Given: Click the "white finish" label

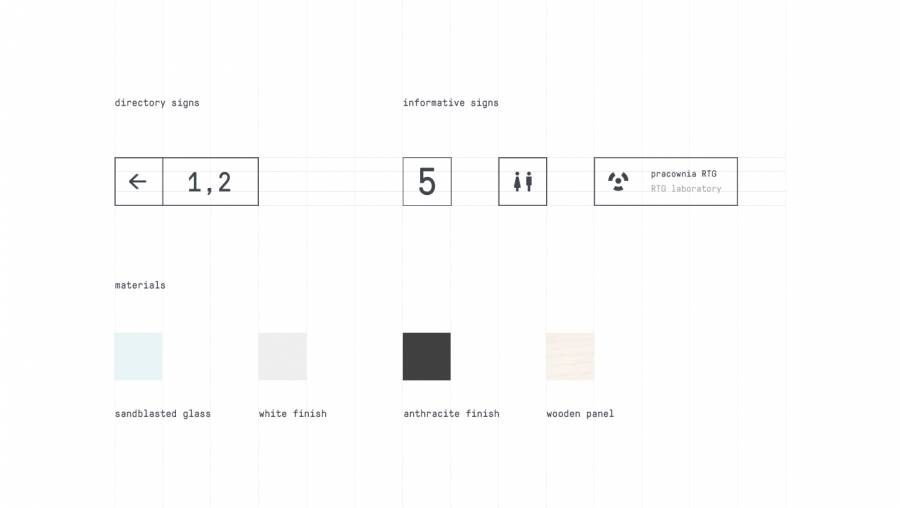Looking at the screenshot, I should click(293, 414).
